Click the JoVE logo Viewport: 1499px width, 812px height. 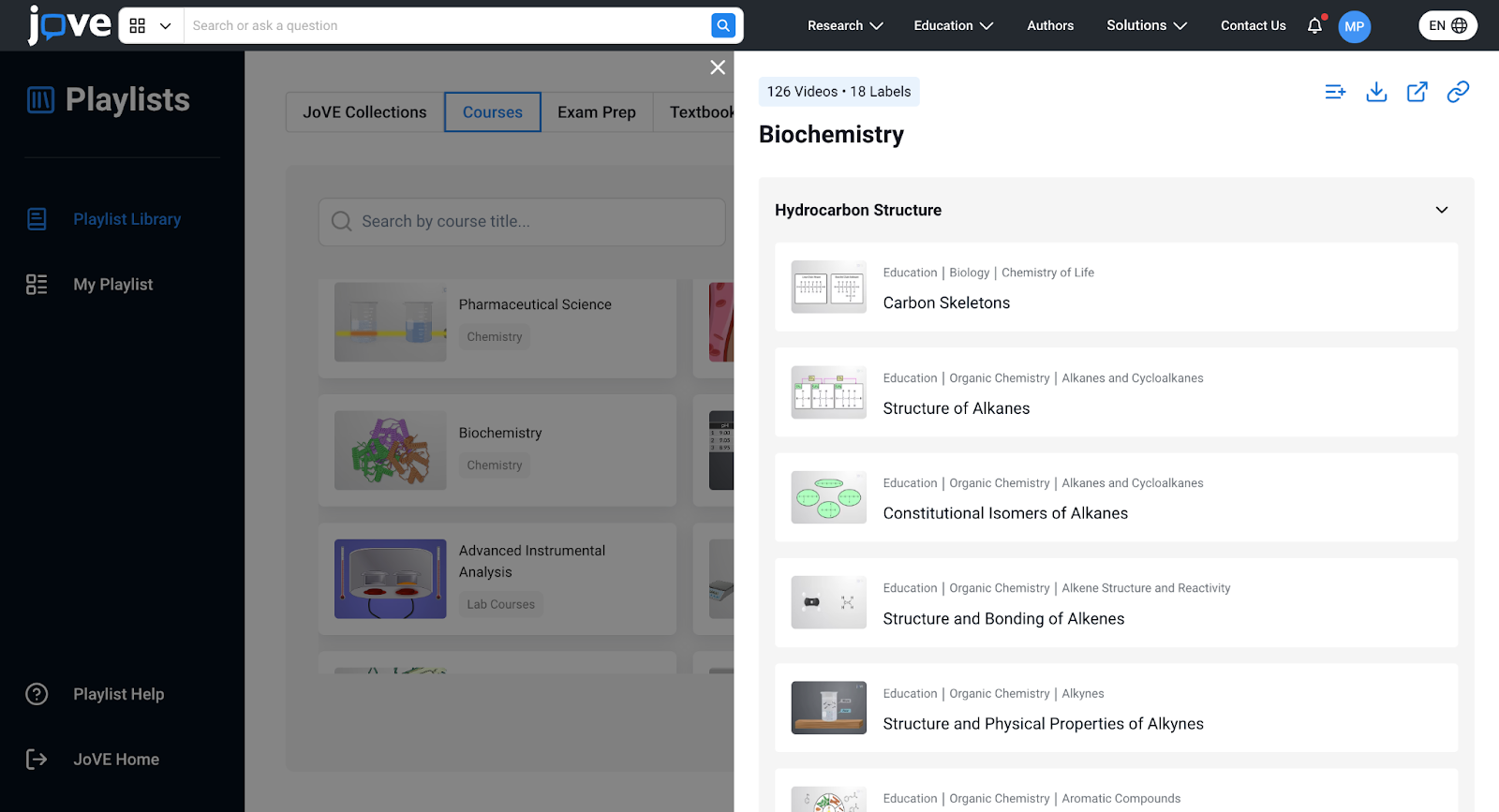point(69,24)
